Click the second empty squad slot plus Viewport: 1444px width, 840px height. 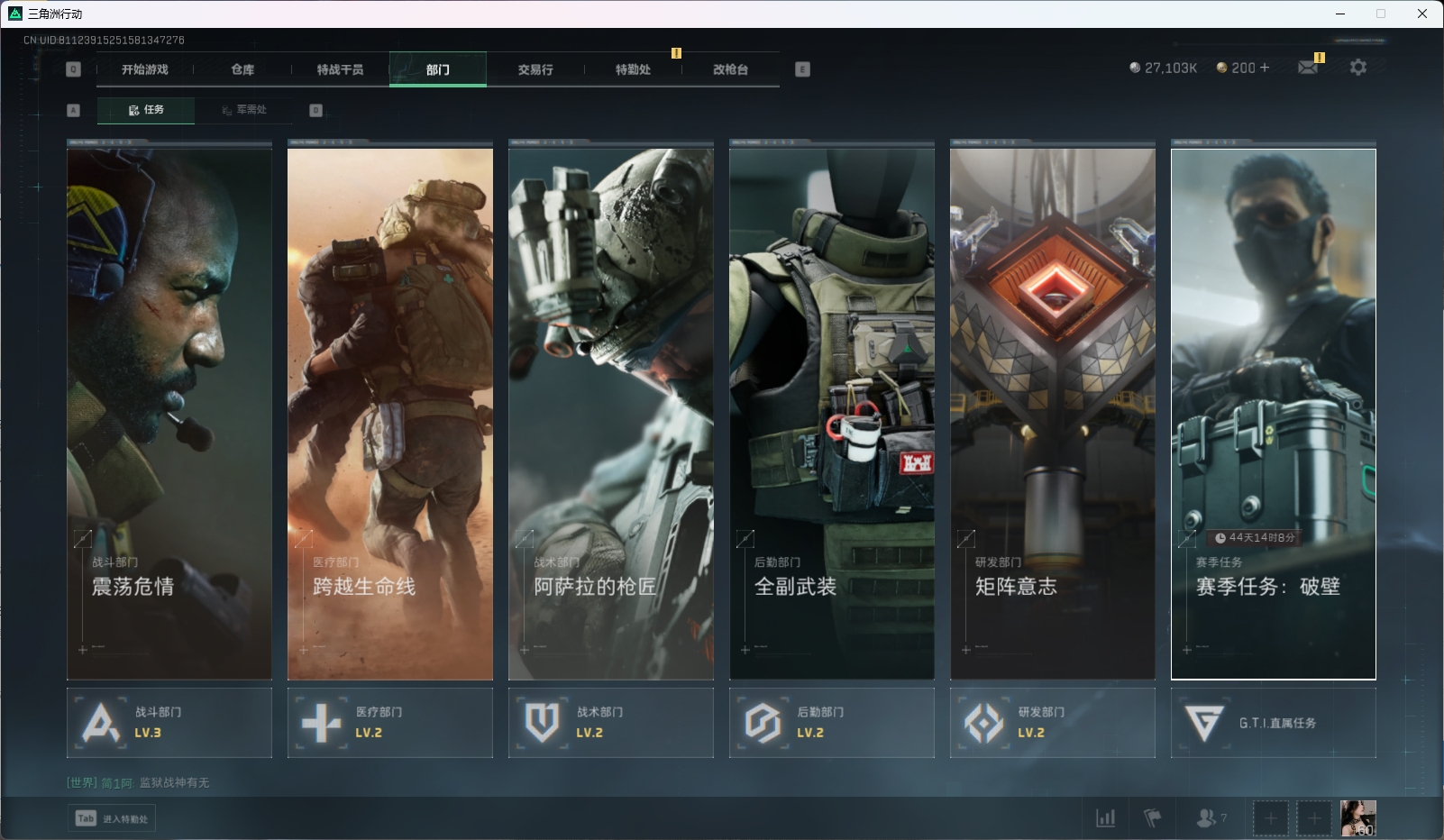1314,818
